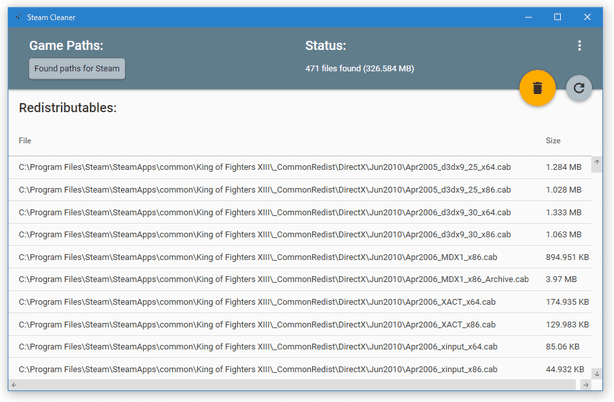Click the orange trash delete button
Image resolution: width=614 pixels, height=402 pixels.
(x=537, y=88)
